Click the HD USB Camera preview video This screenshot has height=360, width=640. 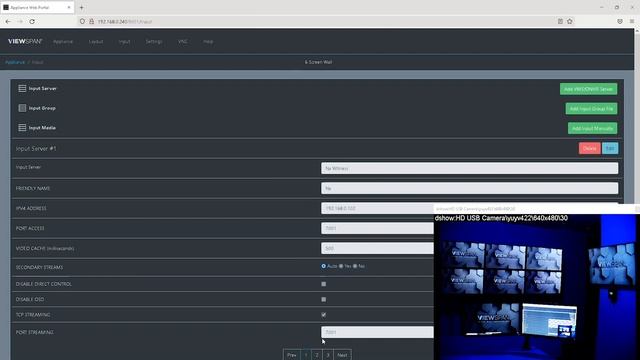click(x=536, y=287)
